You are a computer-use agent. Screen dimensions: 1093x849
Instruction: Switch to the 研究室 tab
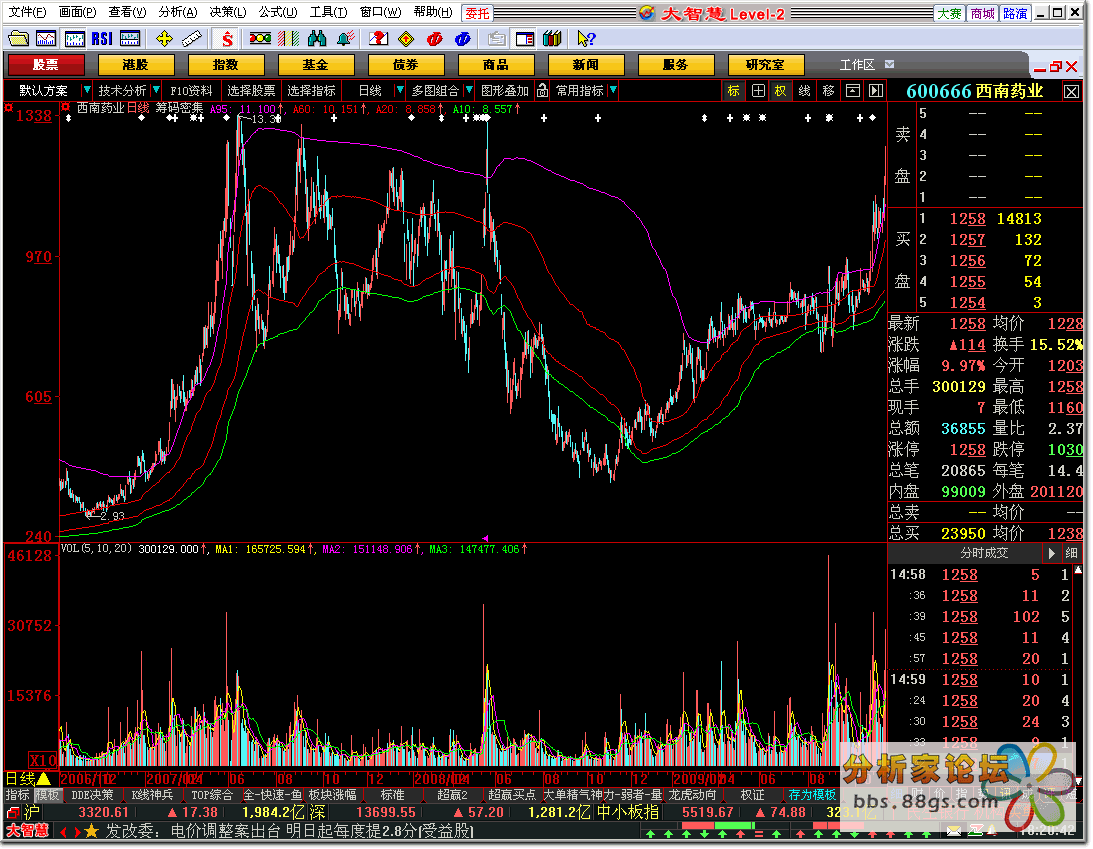pos(765,65)
